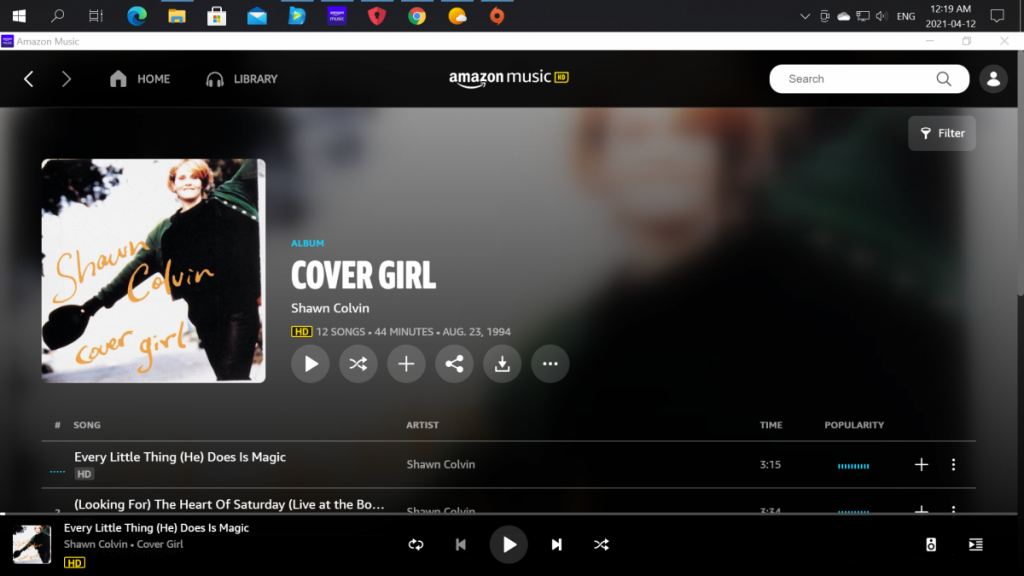The height and width of the screenshot is (576, 1024).
Task: Open the ENG language switcher
Action: click(x=906, y=16)
